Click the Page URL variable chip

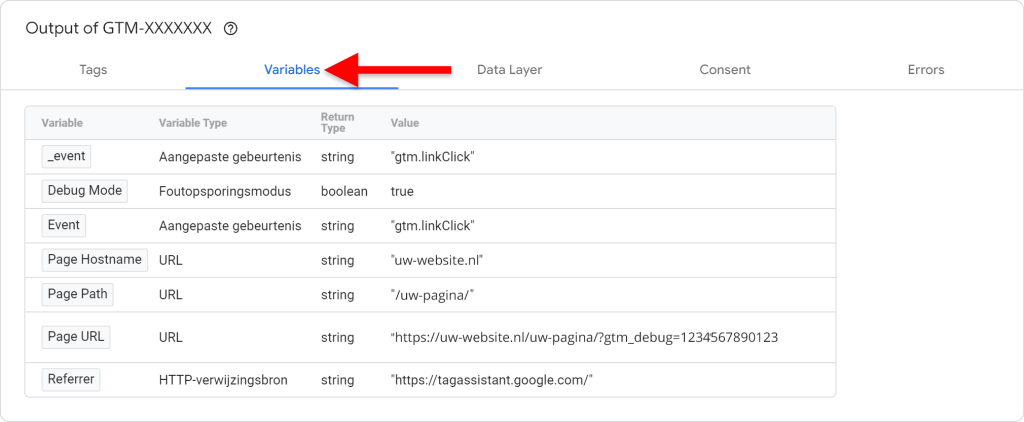point(76,337)
